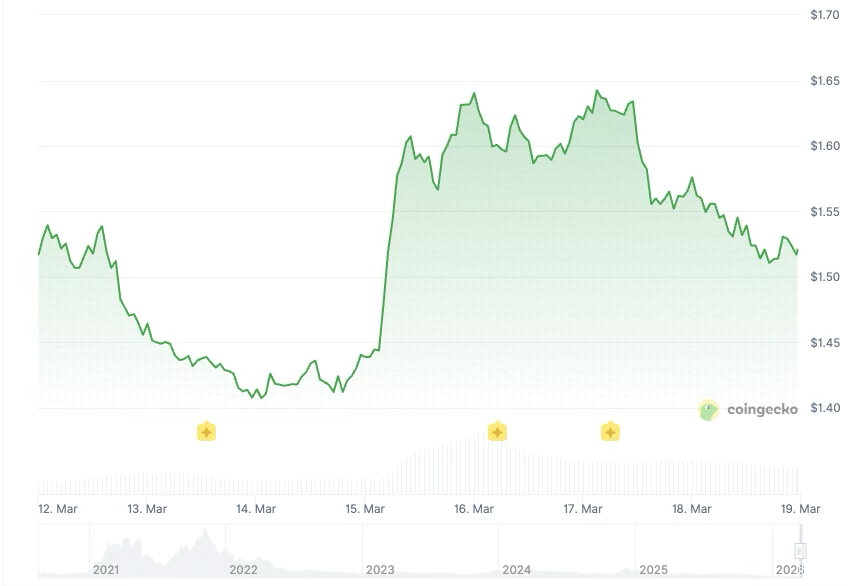Click the 12. Mar date axis label

pos(58,509)
